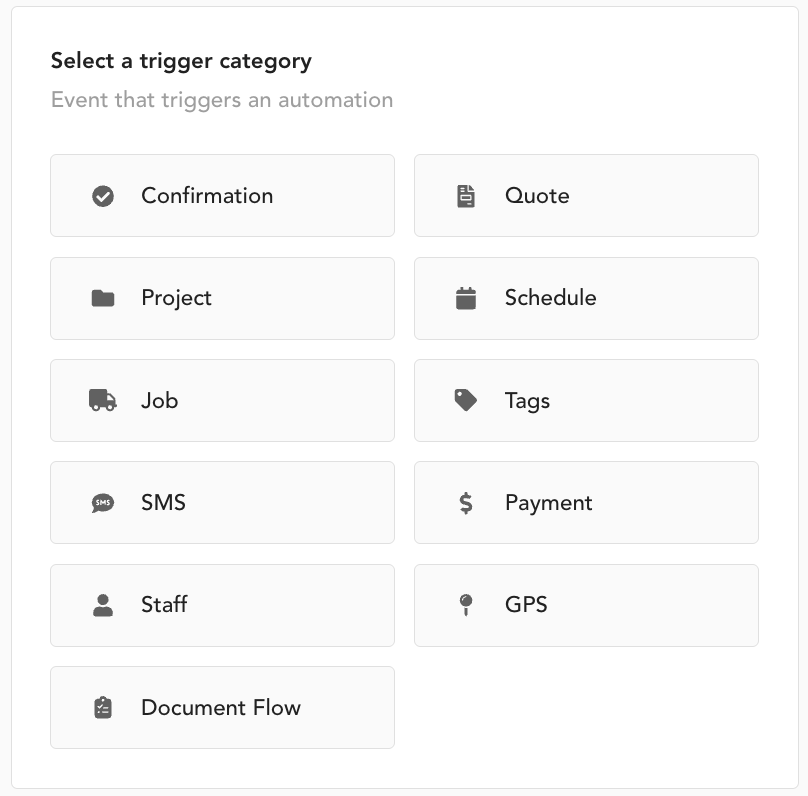Click the folder icon beside Project
This screenshot has height=796, width=808.
(103, 298)
